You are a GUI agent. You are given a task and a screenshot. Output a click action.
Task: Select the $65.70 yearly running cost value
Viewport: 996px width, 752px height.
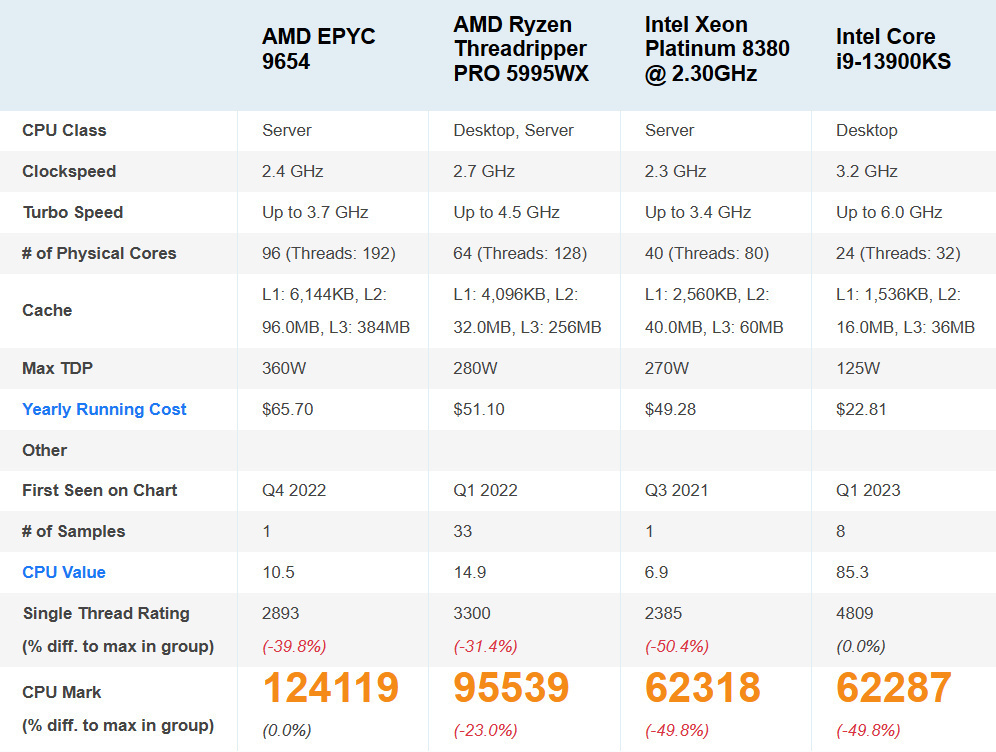[290, 409]
